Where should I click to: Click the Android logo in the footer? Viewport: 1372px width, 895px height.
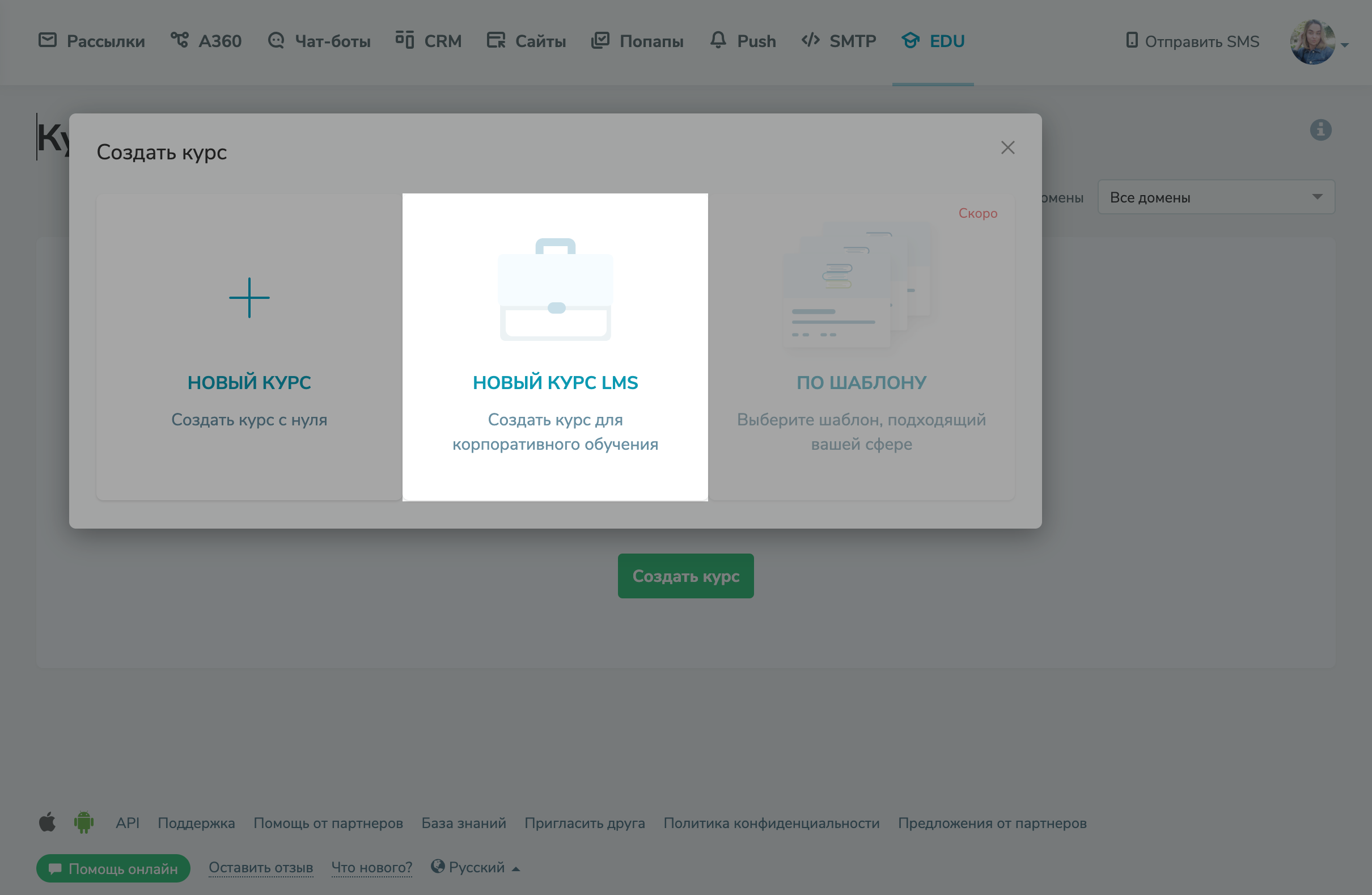(x=84, y=822)
